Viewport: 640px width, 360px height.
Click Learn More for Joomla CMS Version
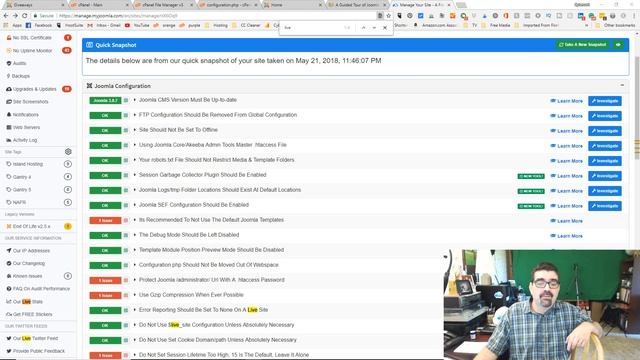[567, 101]
